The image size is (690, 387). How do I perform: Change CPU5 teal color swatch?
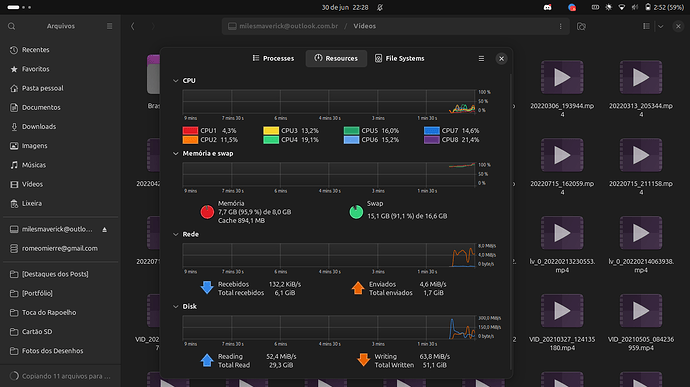click(351, 131)
